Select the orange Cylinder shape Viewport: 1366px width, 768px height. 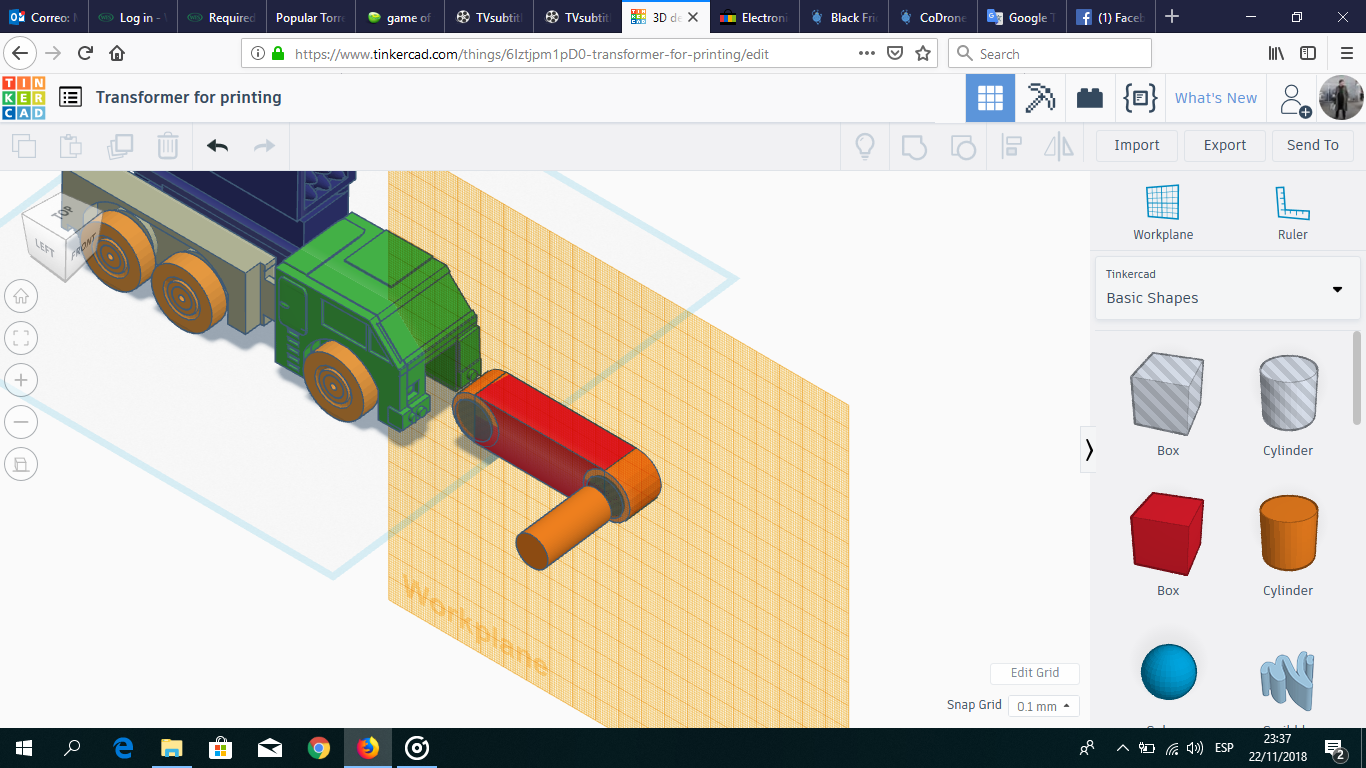(1288, 533)
